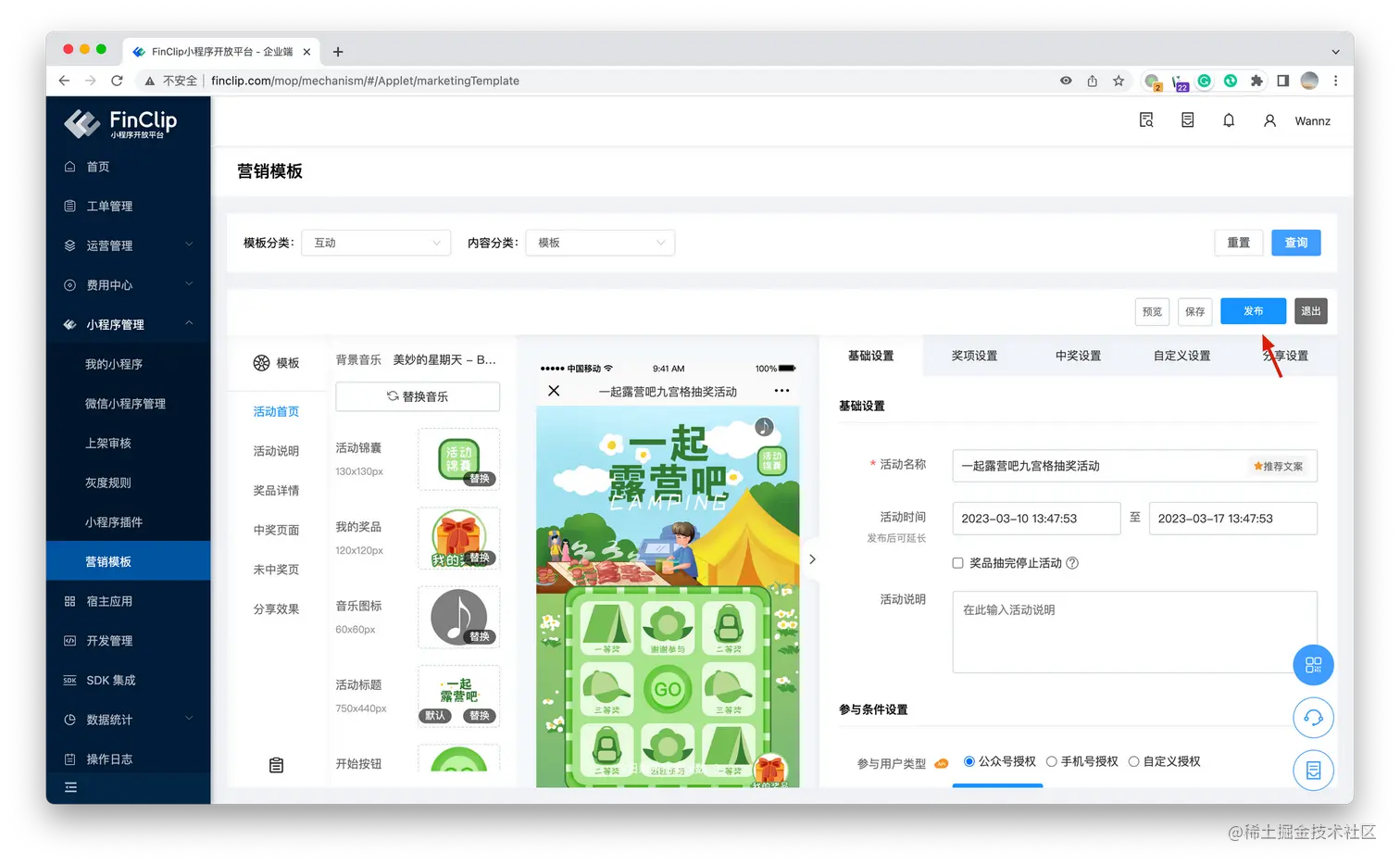This screenshot has height=865, width=1400.
Task: Select the 分享效果 page item
Action: click(276, 609)
